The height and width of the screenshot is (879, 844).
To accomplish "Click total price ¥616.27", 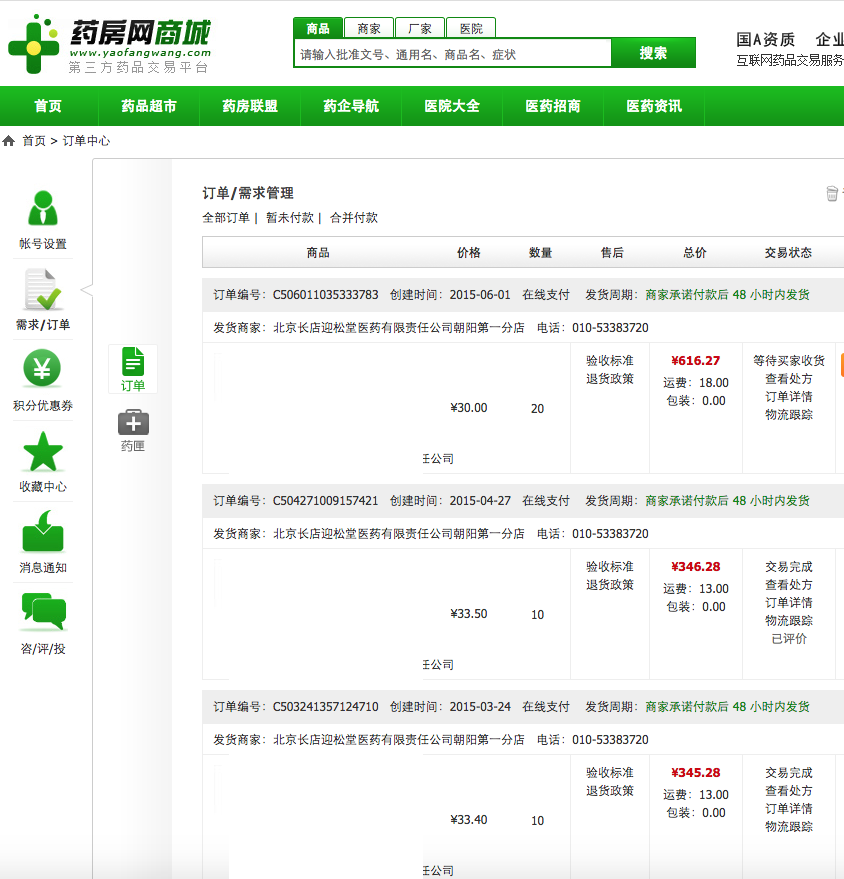I will 695,360.
